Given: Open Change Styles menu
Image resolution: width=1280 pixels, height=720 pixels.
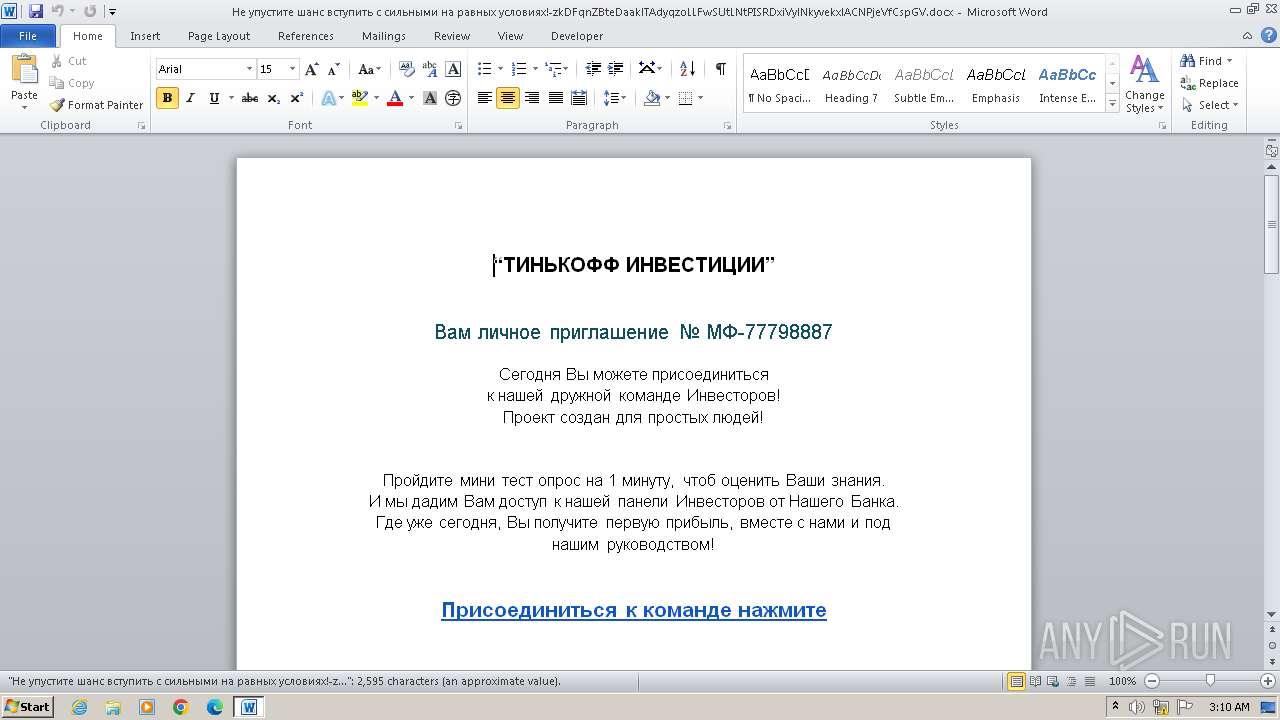Looking at the screenshot, I should pyautogui.click(x=1145, y=84).
